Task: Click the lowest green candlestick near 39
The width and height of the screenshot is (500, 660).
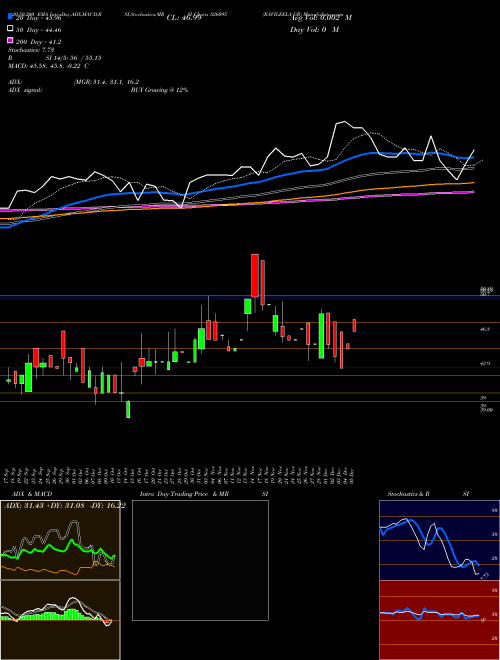Action: [x=128, y=409]
